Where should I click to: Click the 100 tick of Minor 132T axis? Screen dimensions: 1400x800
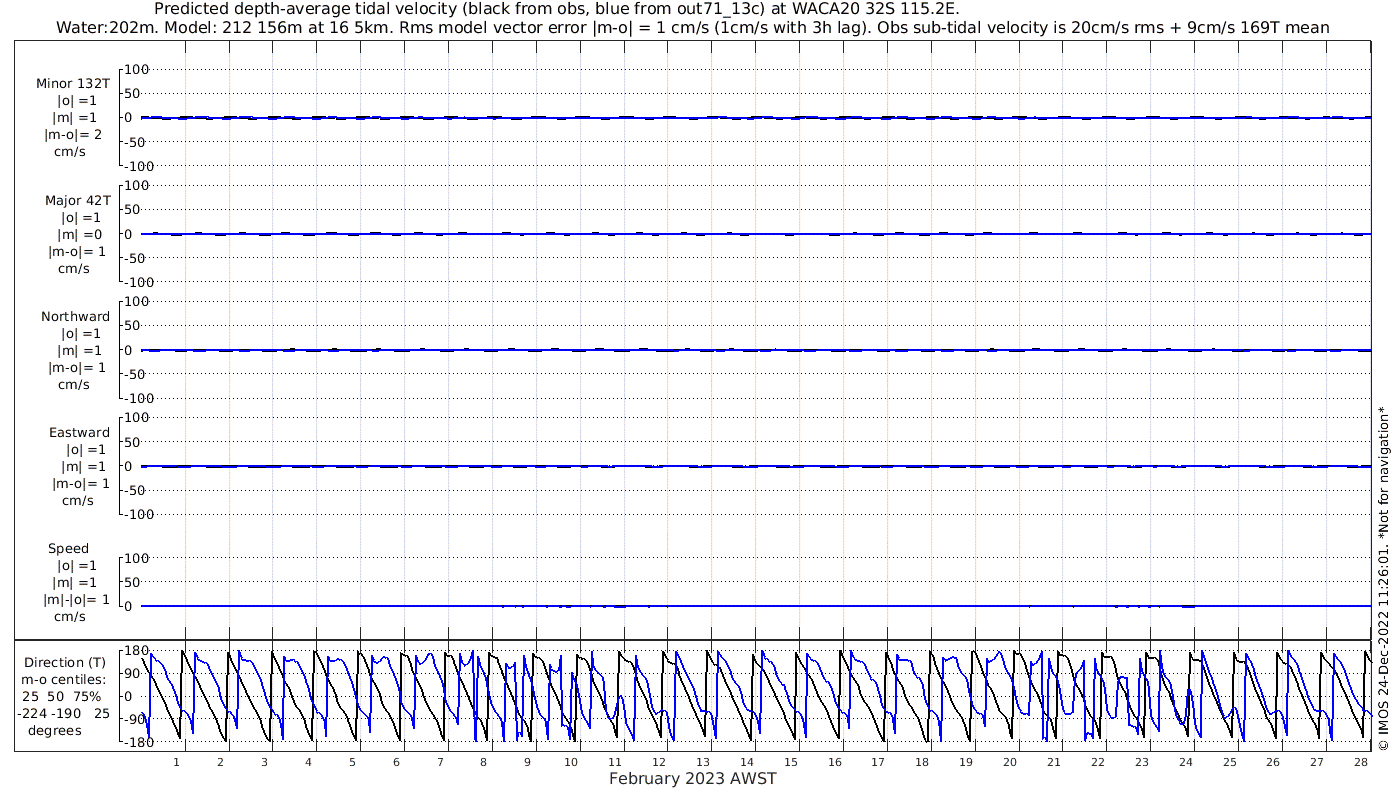pos(136,69)
